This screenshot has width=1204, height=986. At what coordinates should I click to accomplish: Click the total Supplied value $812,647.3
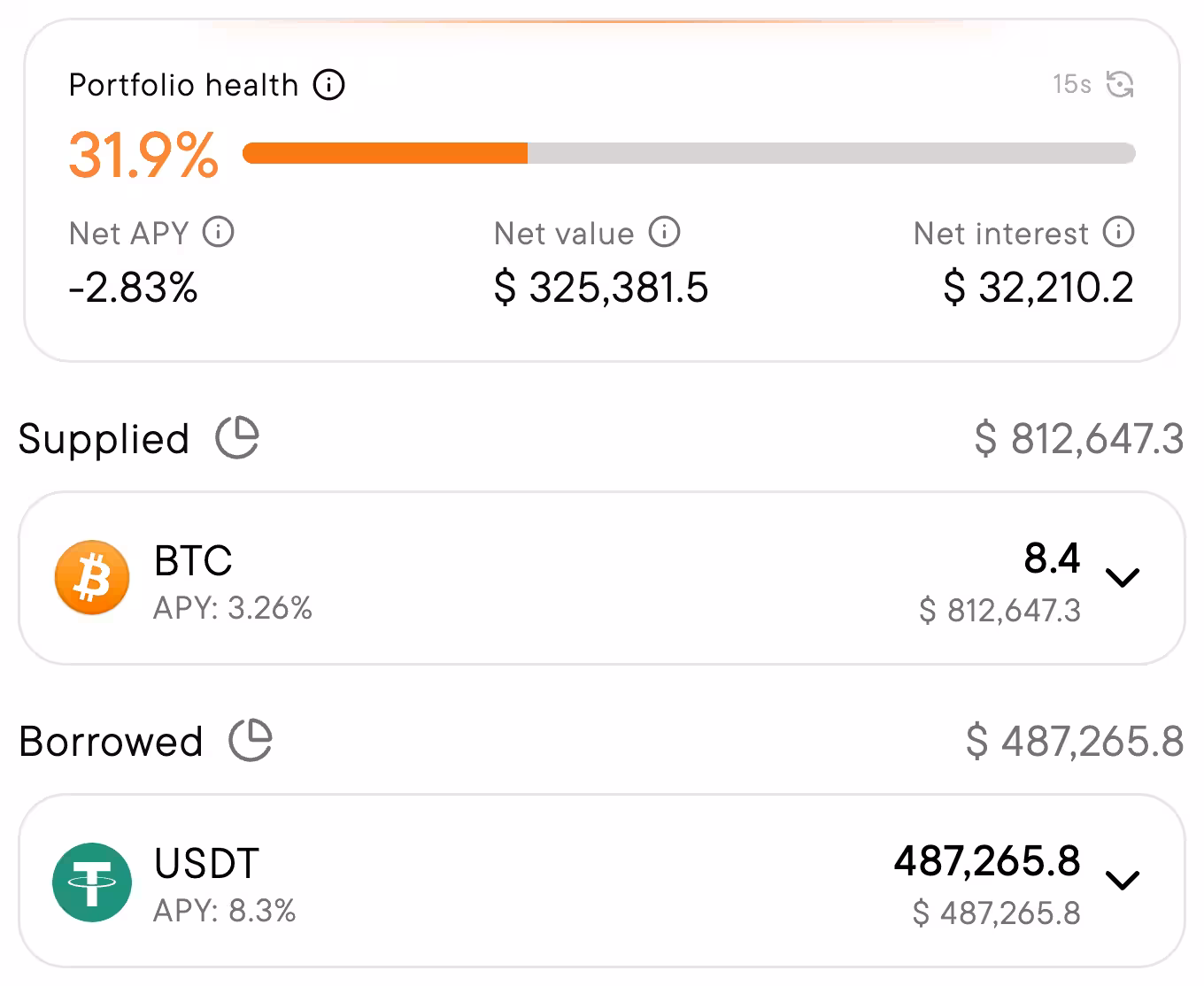pos(1080,437)
